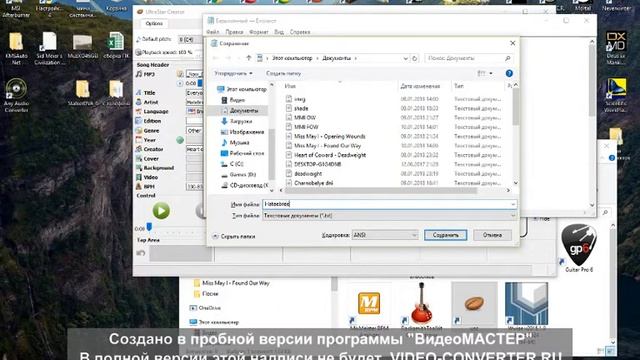Open the Файл menu in Notepad
Image resolution: width=640 pixels, height=360 pixels.
213,32
